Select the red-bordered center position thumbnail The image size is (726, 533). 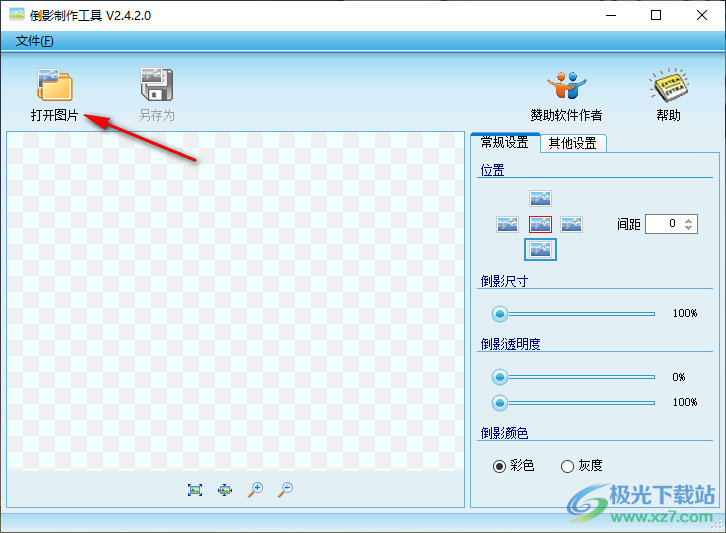coord(540,225)
